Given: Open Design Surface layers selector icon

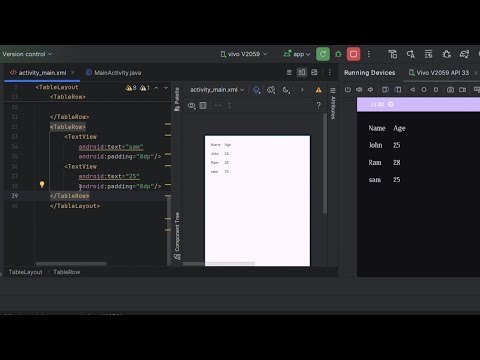Looking at the screenshot, I should [x=256, y=90].
